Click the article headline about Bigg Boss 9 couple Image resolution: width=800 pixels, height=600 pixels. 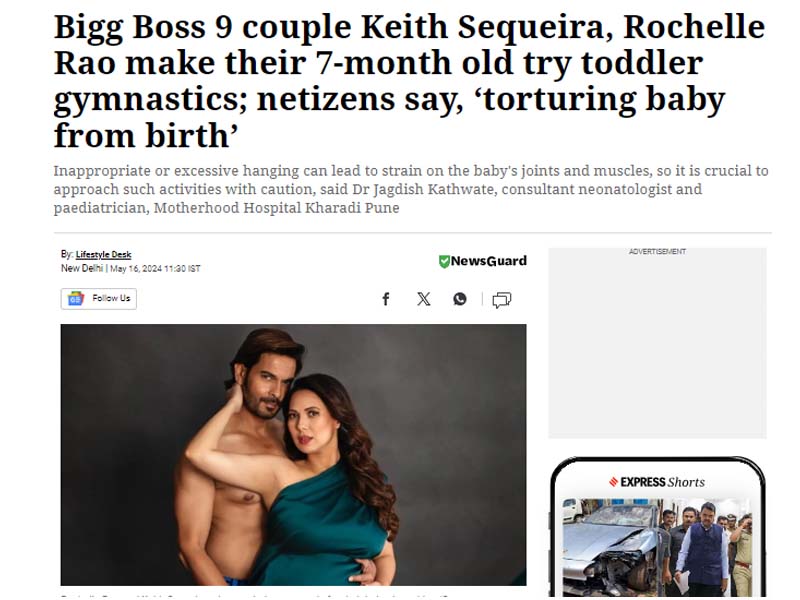(x=410, y=81)
